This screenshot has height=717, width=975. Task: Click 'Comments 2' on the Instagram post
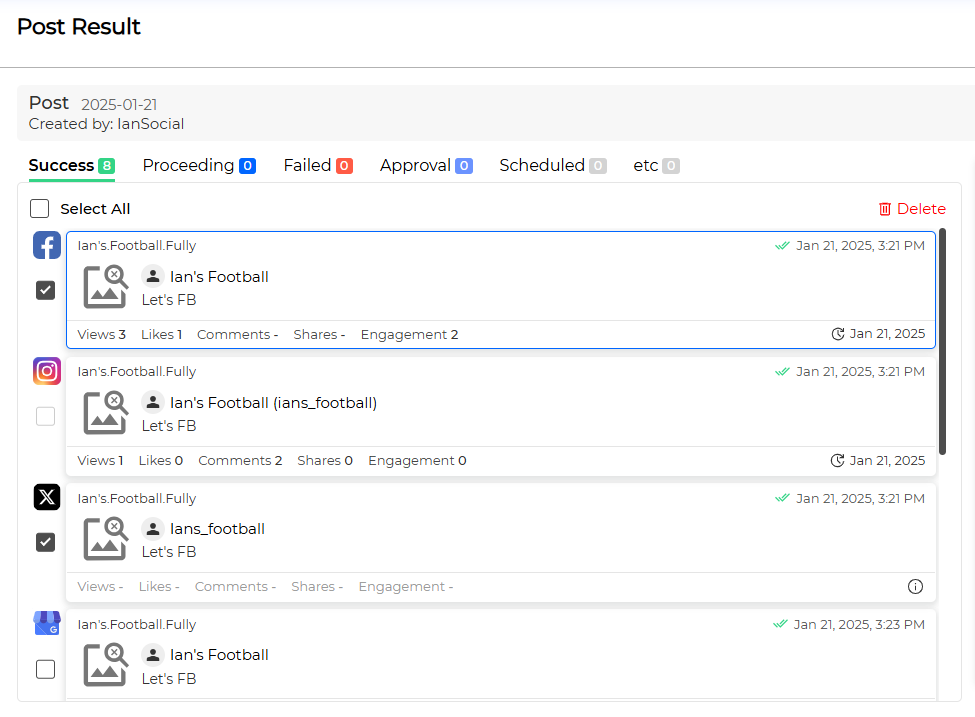click(x=240, y=461)
